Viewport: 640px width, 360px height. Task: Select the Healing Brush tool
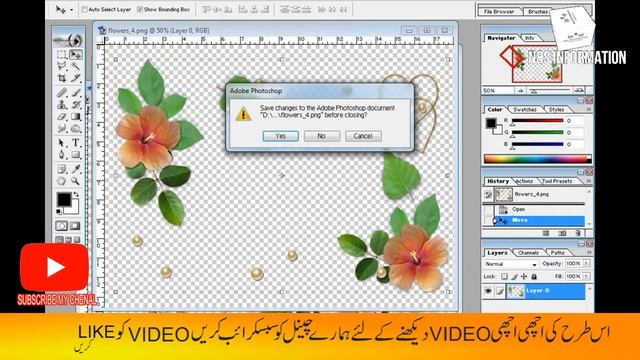(62, 93)
